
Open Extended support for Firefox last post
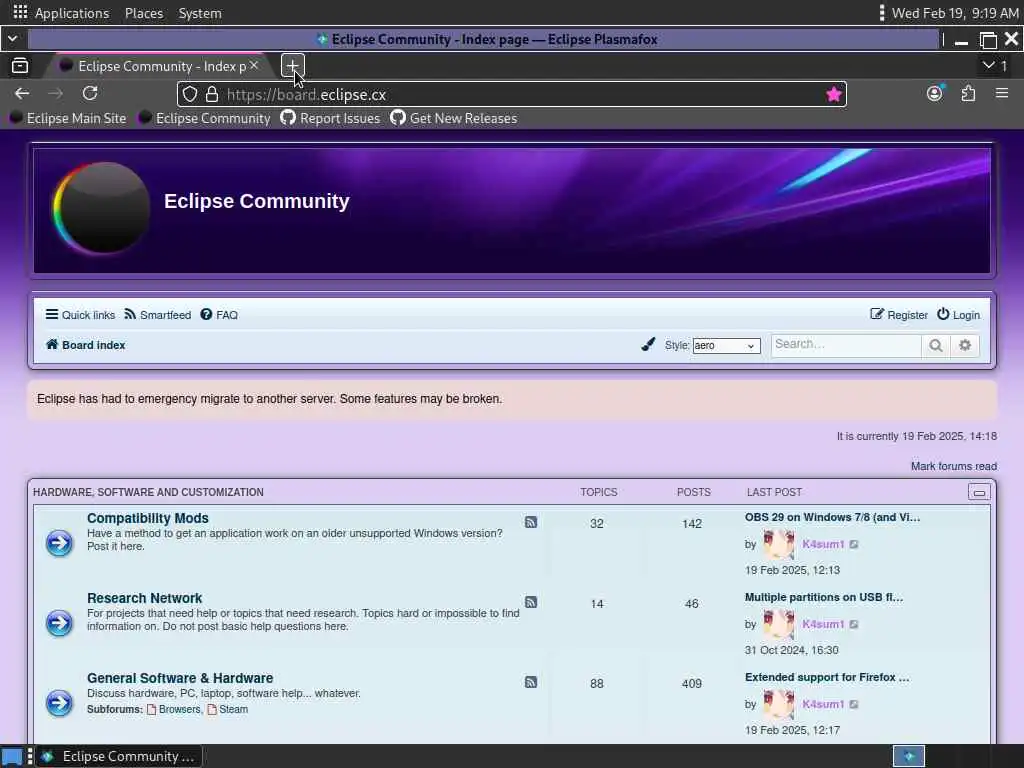point(827,677)
